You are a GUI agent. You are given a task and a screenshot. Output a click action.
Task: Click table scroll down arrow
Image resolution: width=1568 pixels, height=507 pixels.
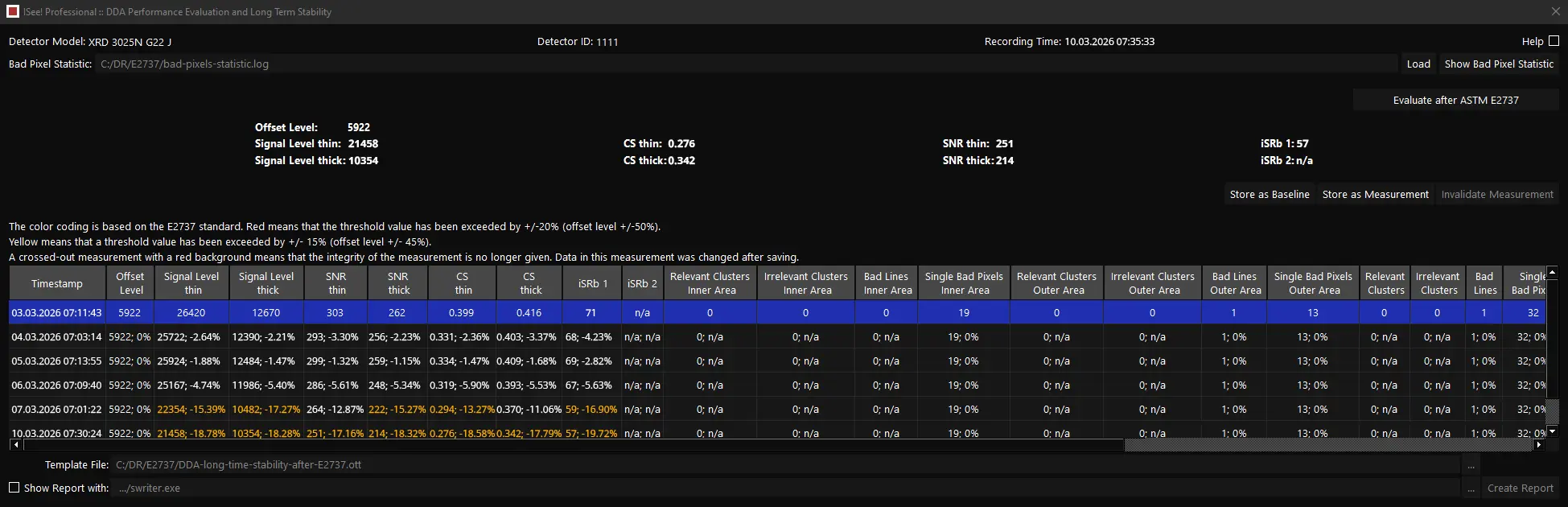1552,432
